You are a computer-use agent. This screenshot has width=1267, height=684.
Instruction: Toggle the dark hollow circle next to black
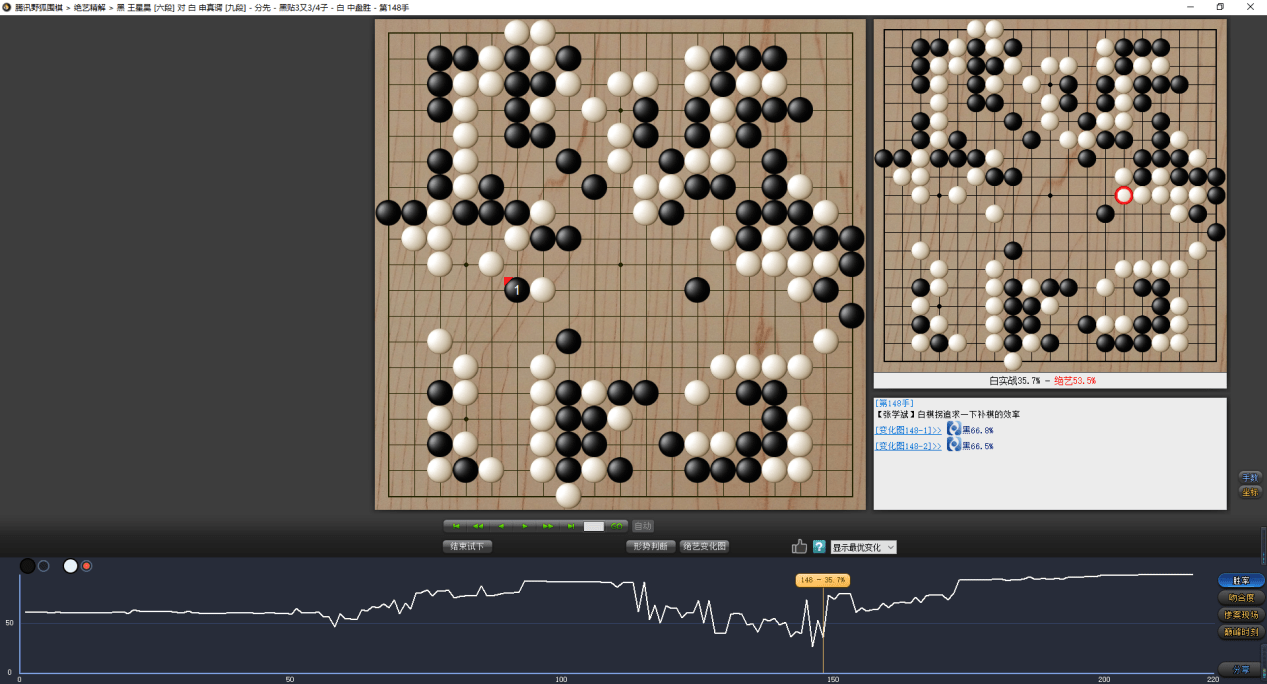(44, 566)
